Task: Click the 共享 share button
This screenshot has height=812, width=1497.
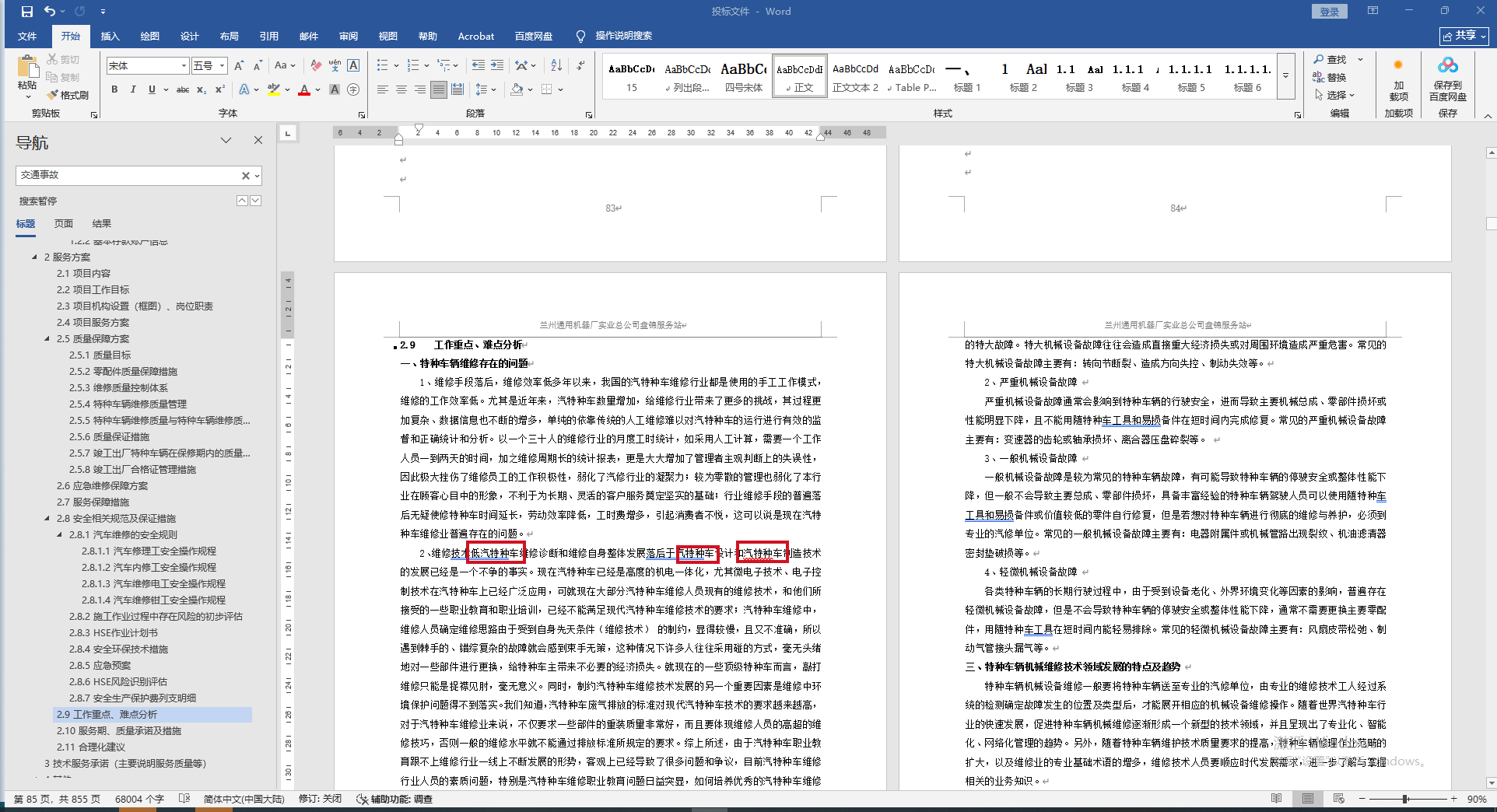Action: pos(1464,36)
